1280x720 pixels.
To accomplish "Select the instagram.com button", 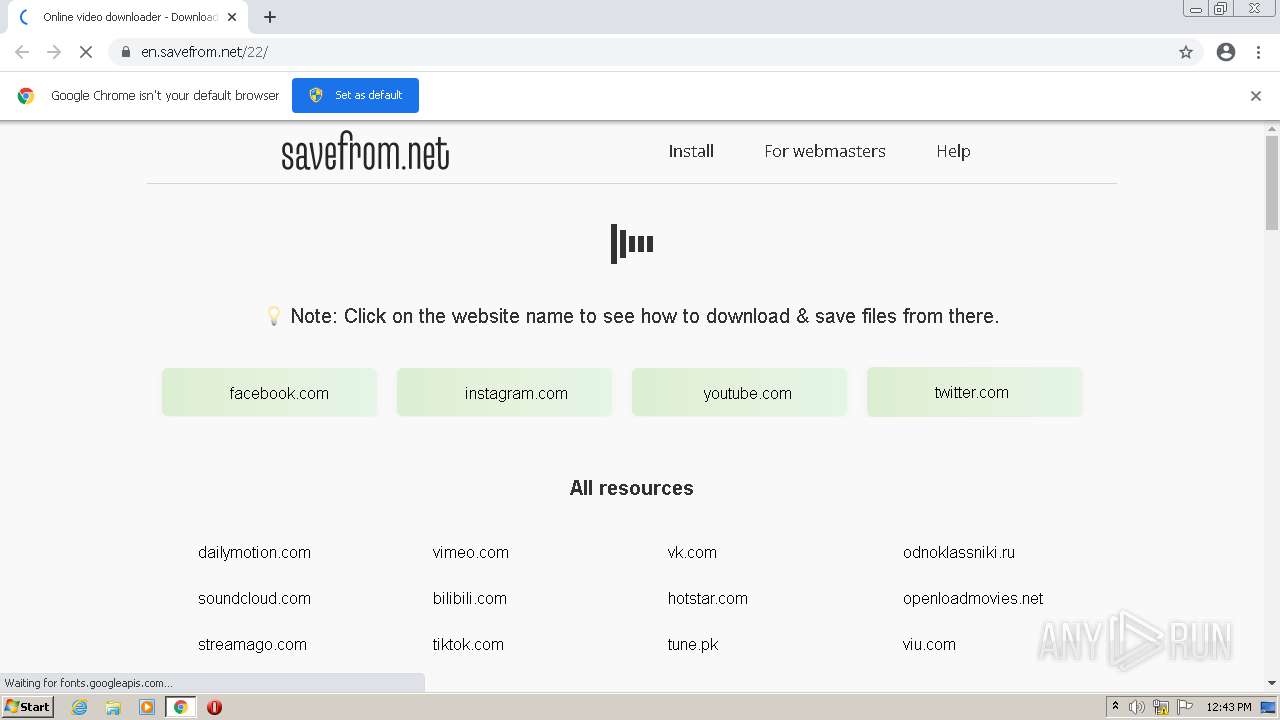I will [505, 393].
